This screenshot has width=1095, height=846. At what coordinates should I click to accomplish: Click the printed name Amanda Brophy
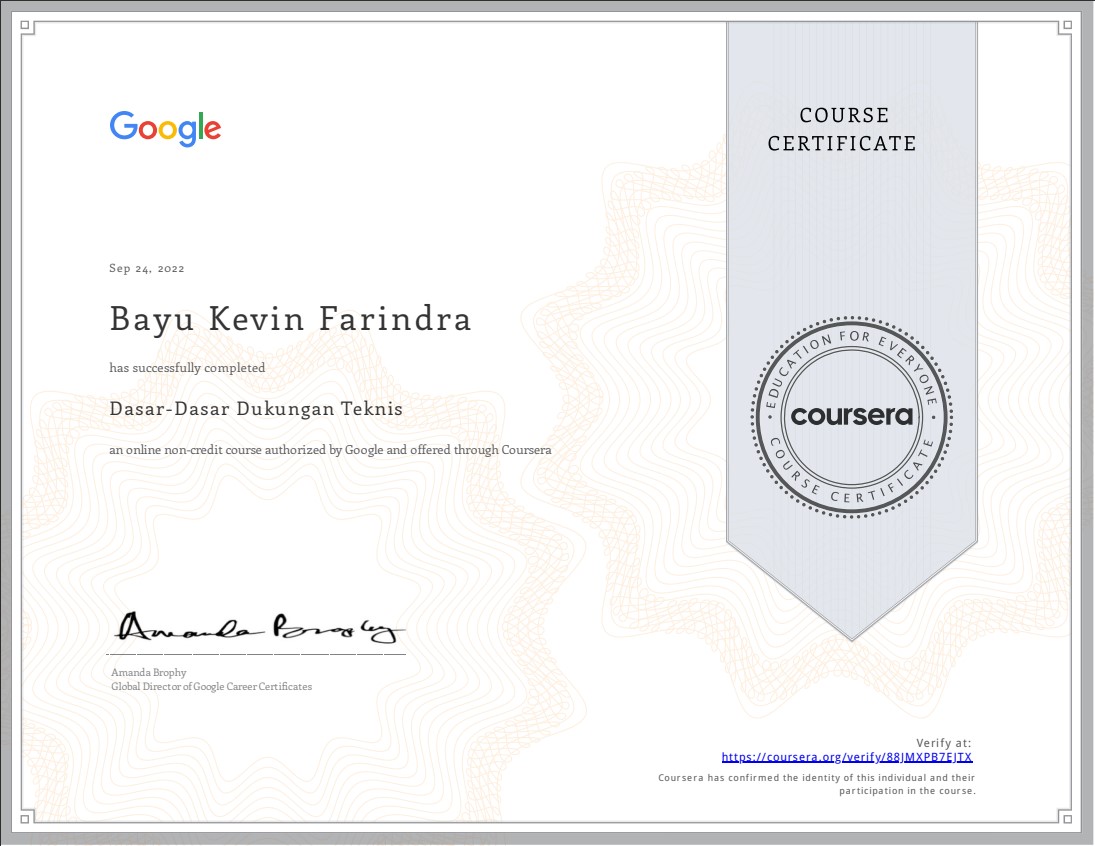point(149,673)
